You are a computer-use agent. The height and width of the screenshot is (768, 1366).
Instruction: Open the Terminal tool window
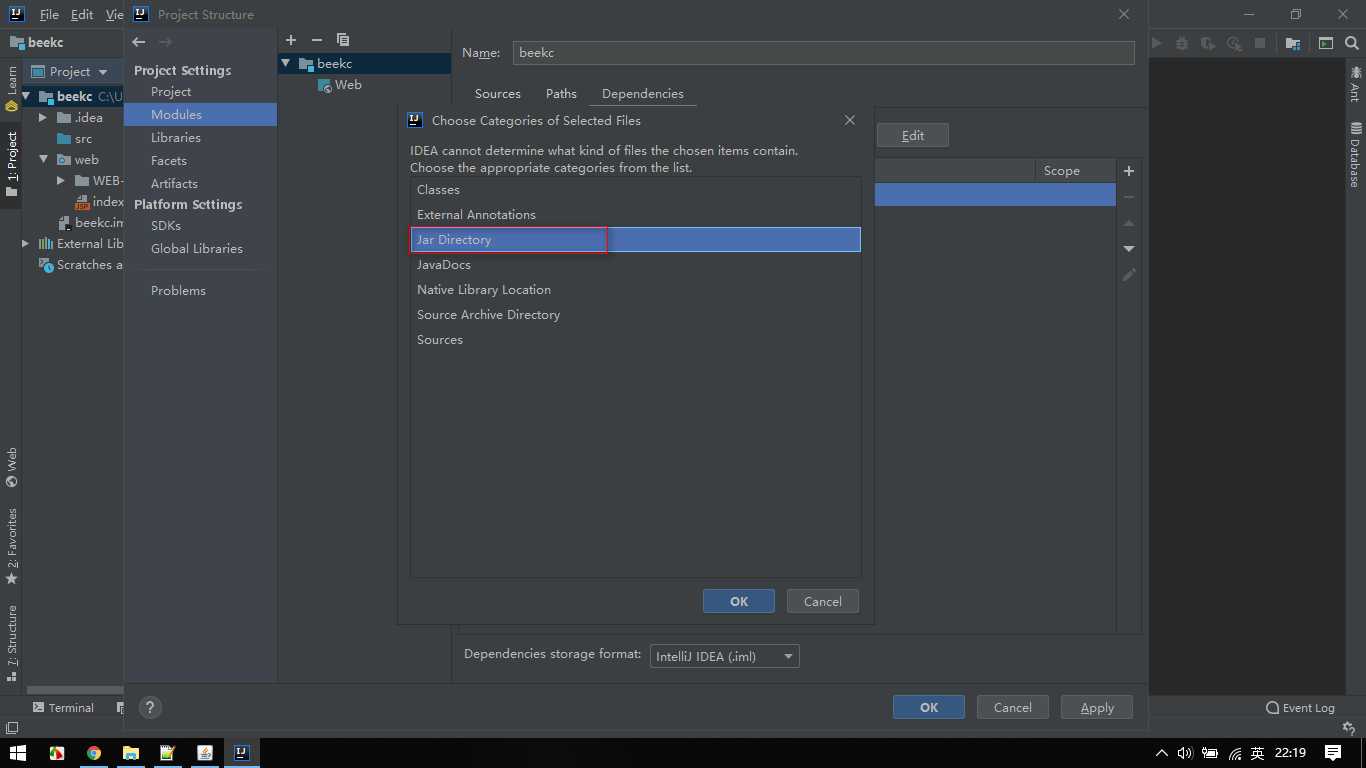(63, 707)
